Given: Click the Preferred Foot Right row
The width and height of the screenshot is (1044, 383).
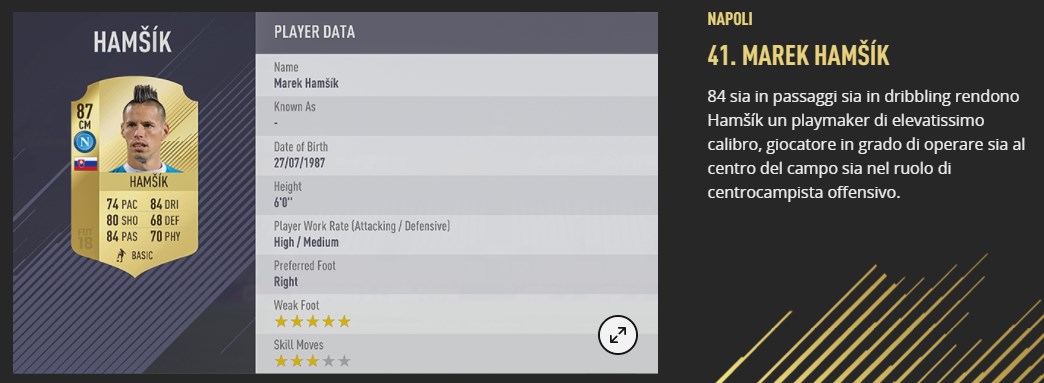Looking at the screenshot, I should click(x=457, y=274).
